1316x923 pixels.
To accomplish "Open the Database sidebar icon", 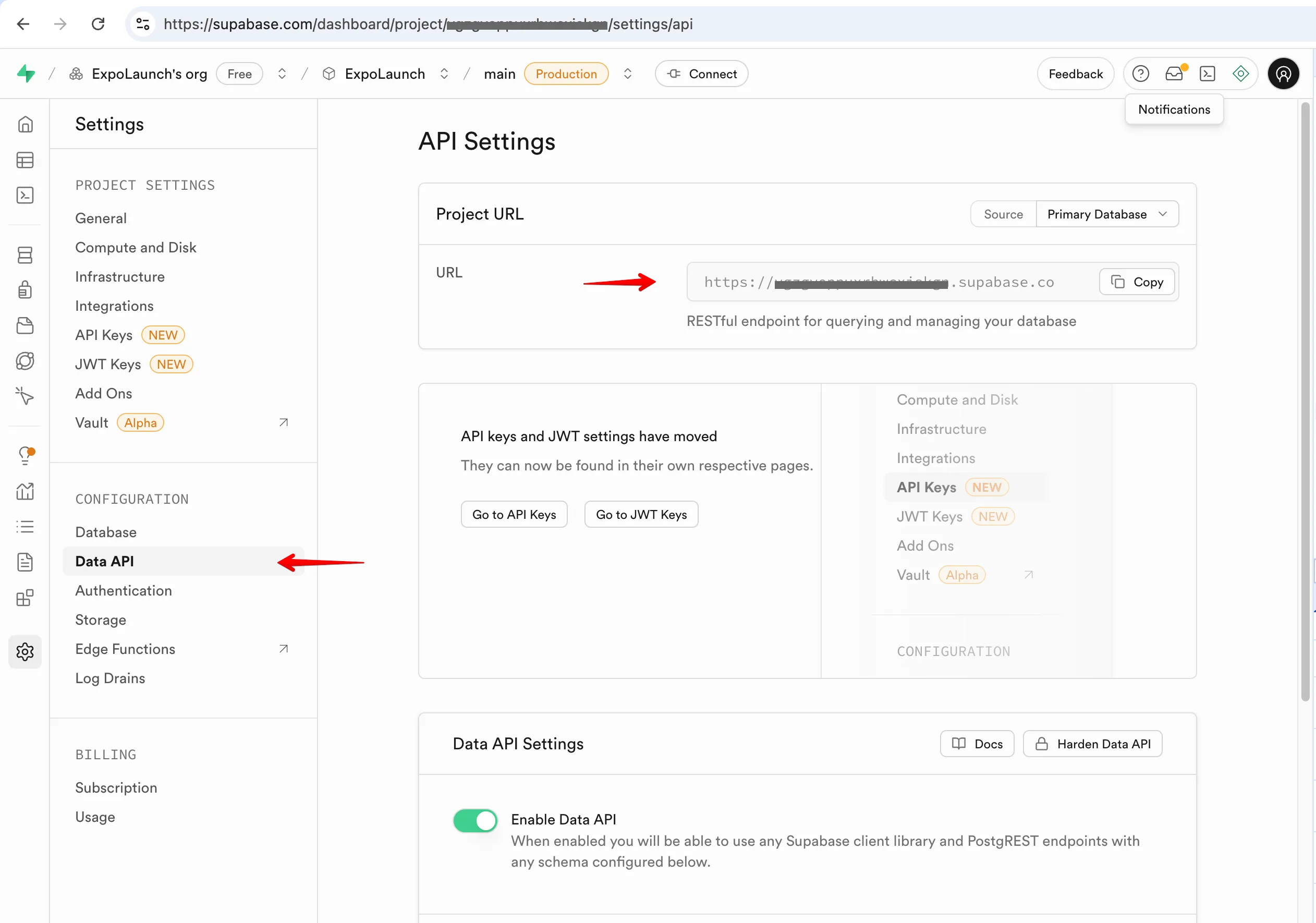I will [x=25, y=255].
